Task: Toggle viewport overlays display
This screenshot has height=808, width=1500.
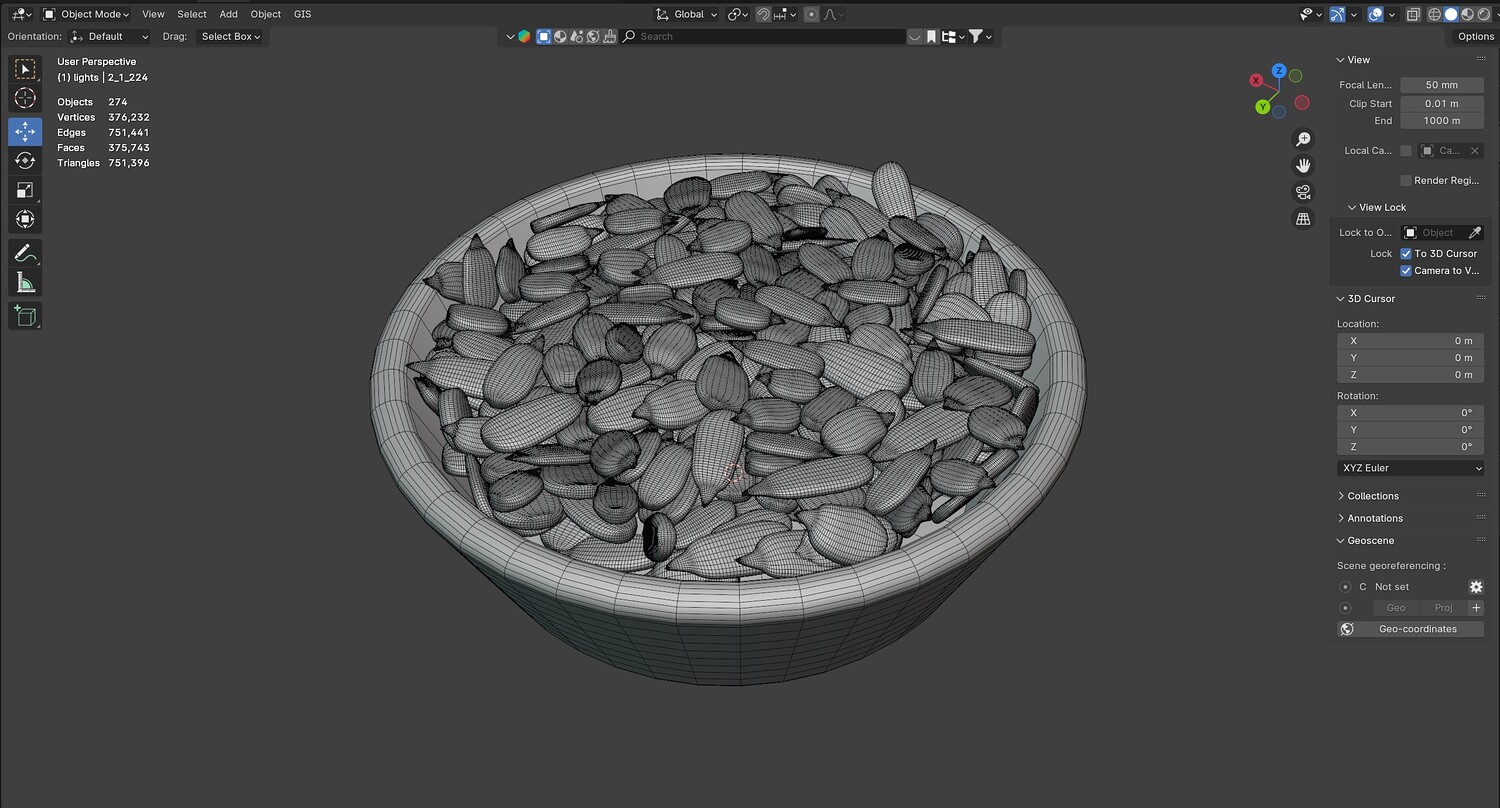Action: (x=1376, y=14)
